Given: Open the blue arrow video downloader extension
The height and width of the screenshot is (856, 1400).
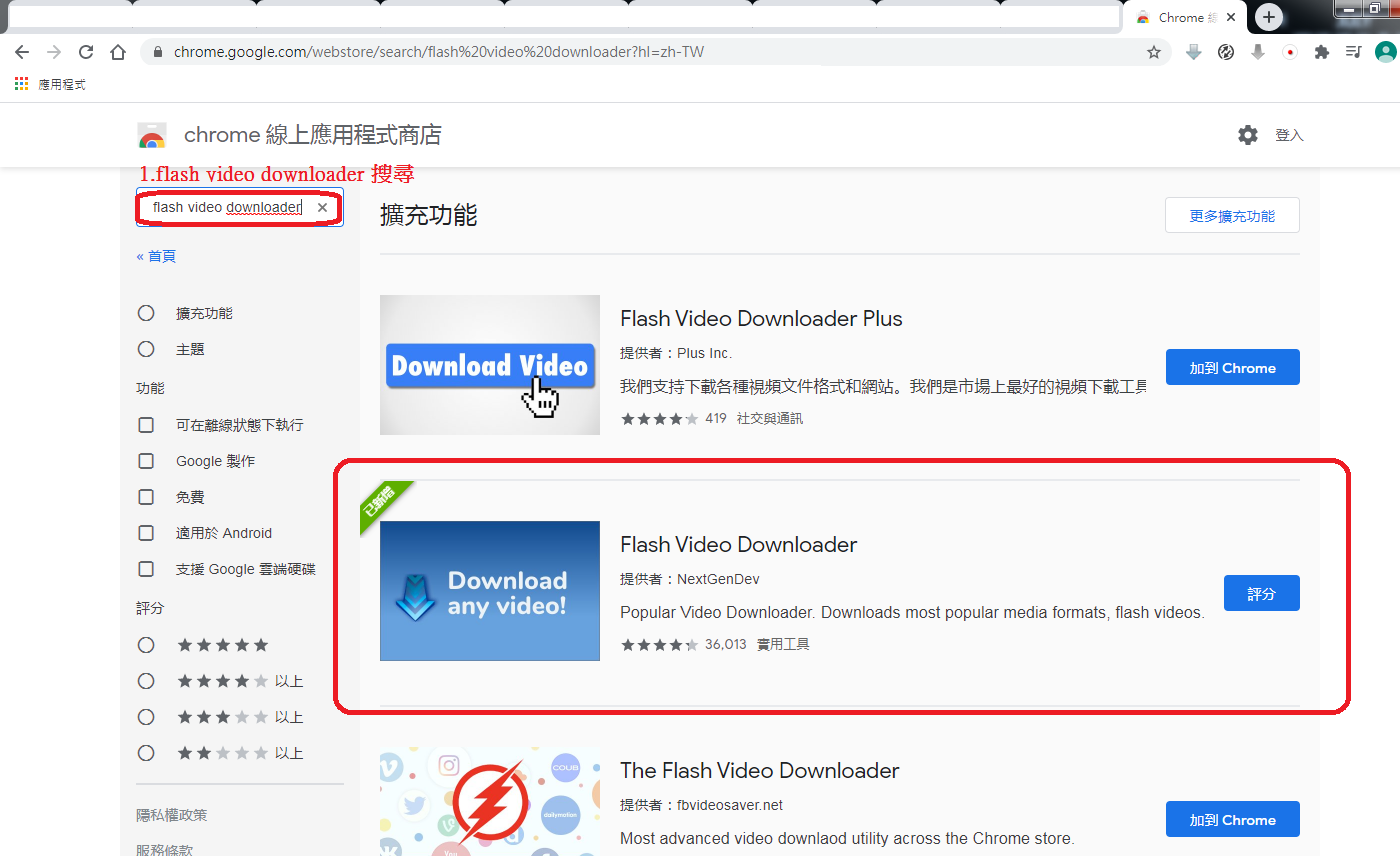Looking at the screenshot, I should [x=1193, y=52].
